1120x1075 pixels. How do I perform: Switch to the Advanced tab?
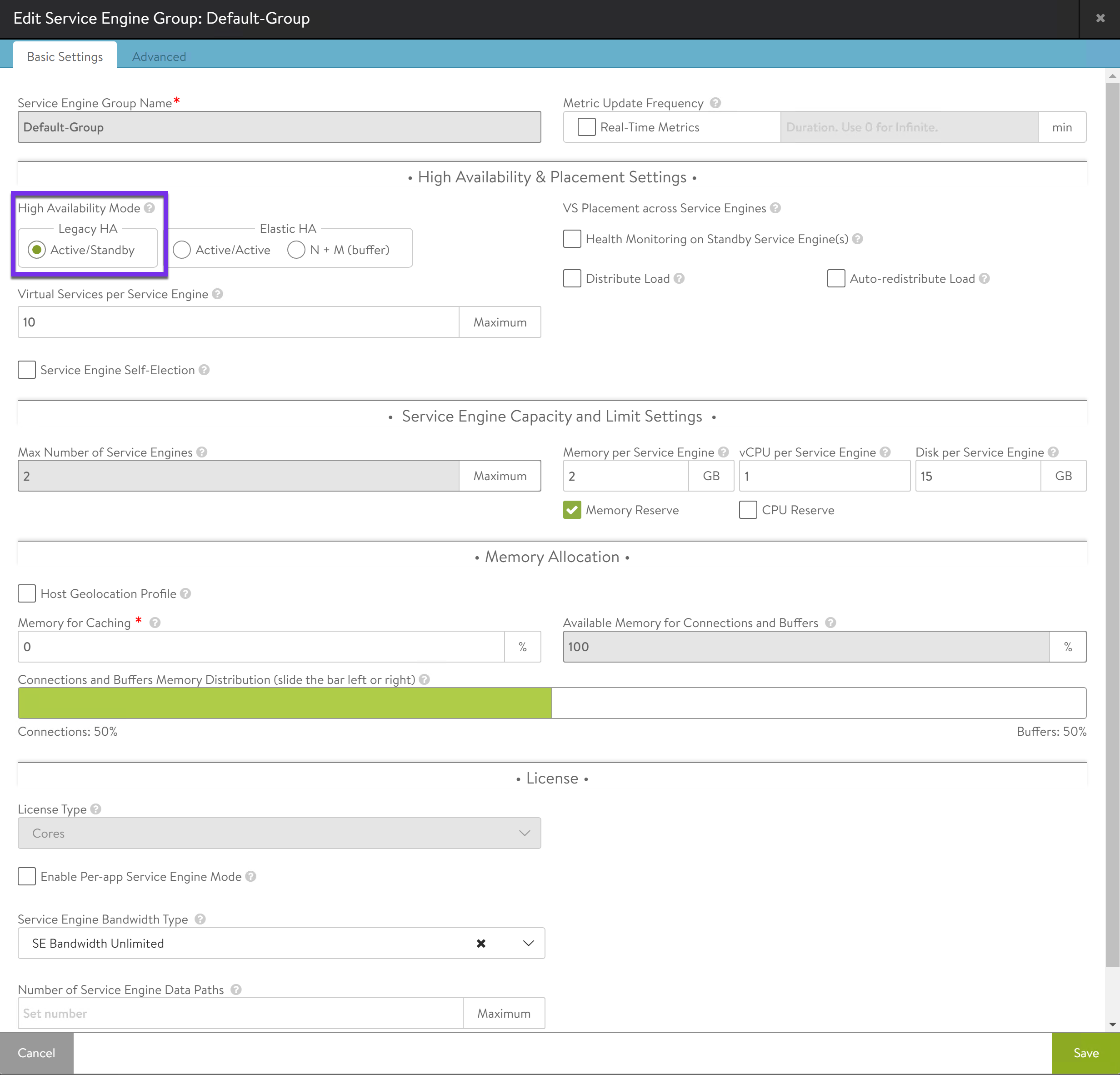[x=159, y=56]
